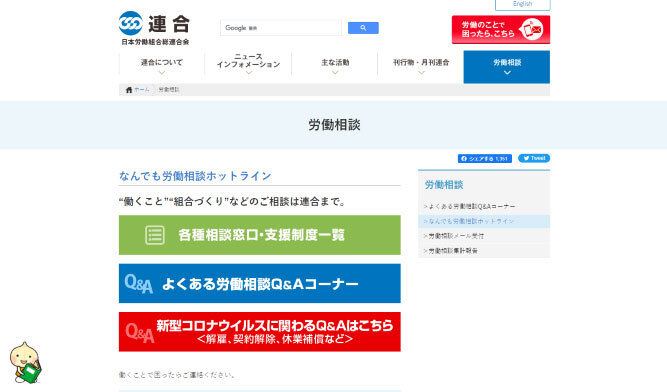Click the Twitter Tweet button
The image size is (667, 392).
click(x=534, y=158)
